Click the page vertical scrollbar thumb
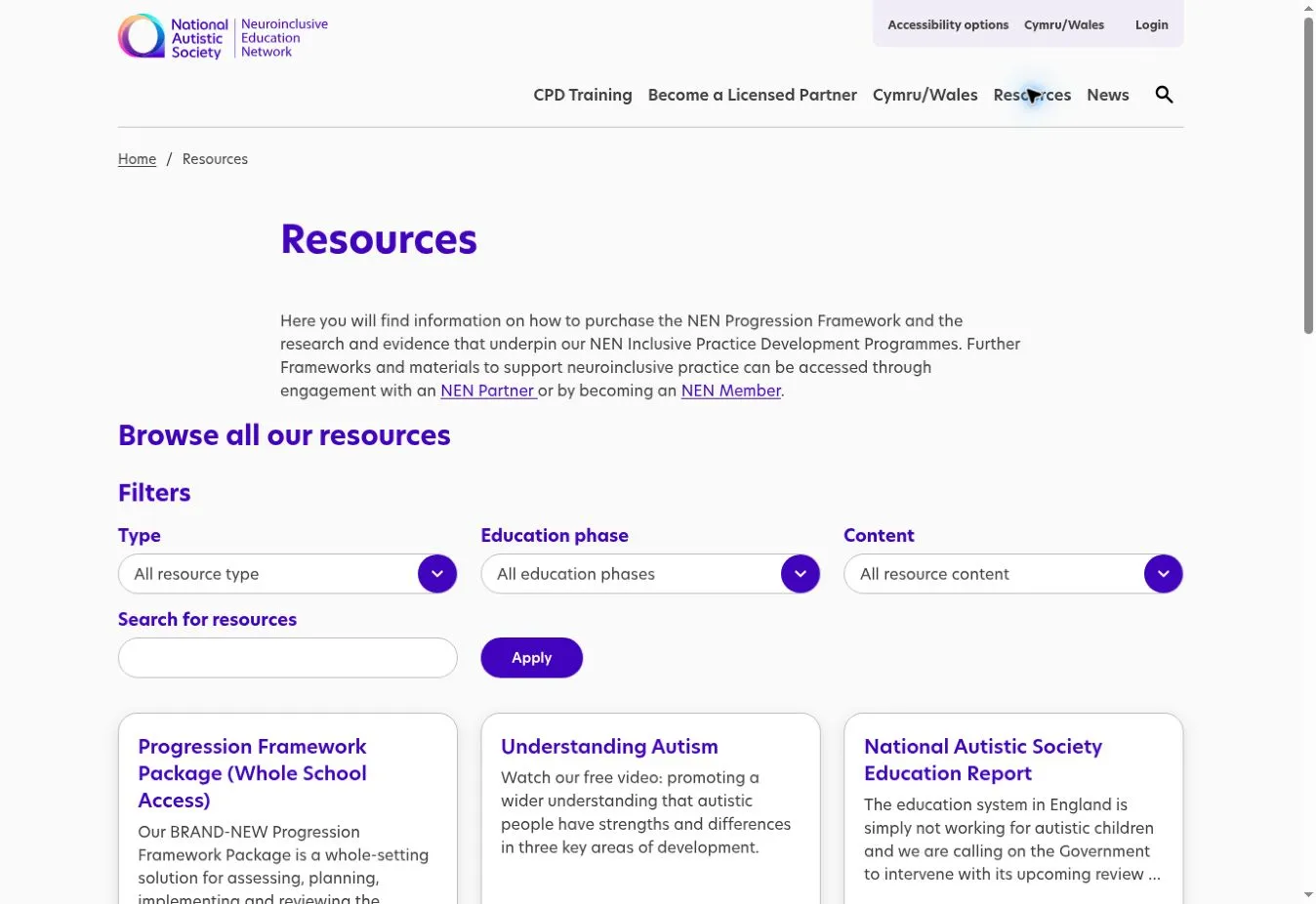1316x904 pixels. 1308,176
